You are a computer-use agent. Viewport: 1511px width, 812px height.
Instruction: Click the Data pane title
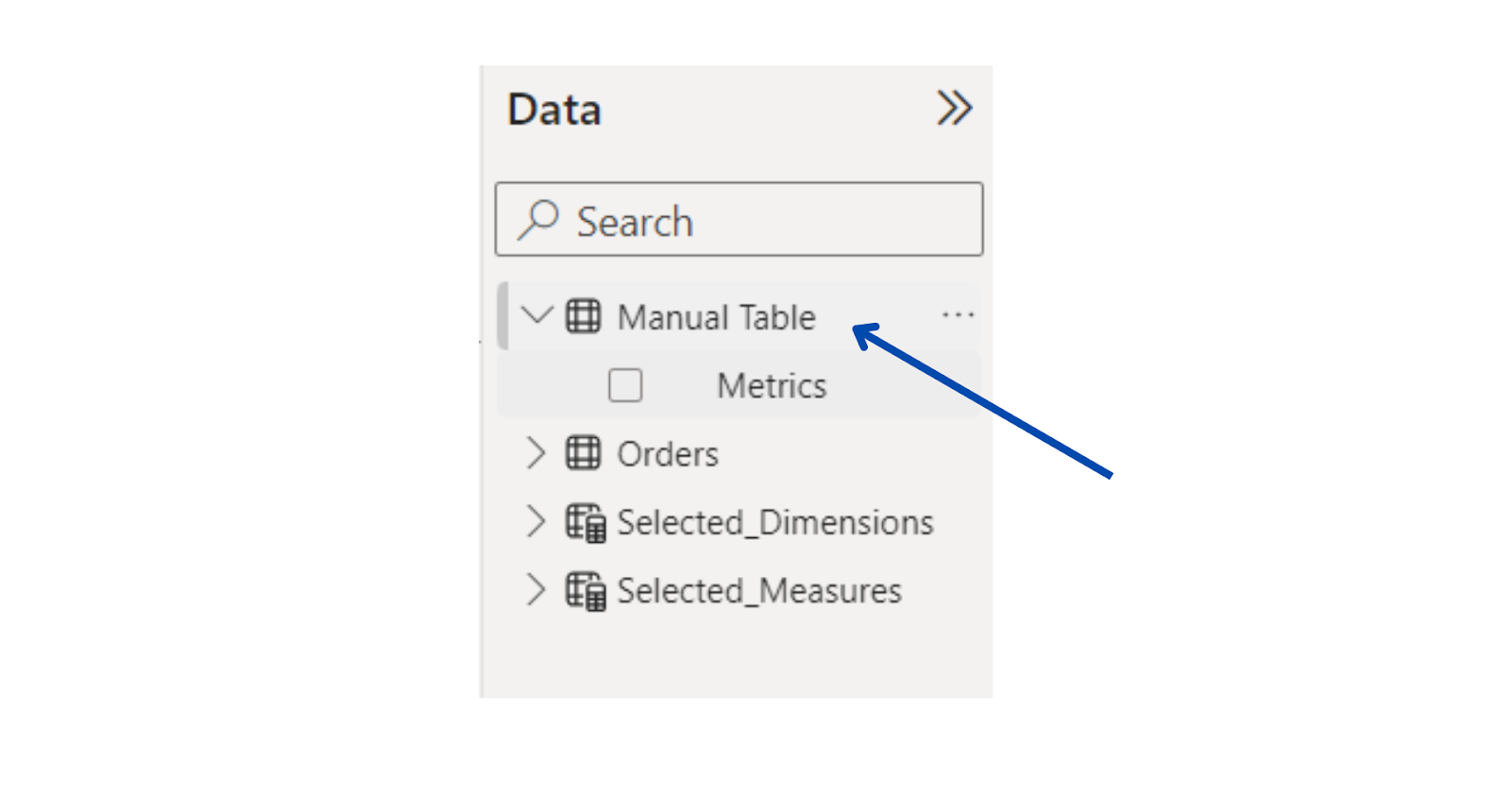(554, 110)
